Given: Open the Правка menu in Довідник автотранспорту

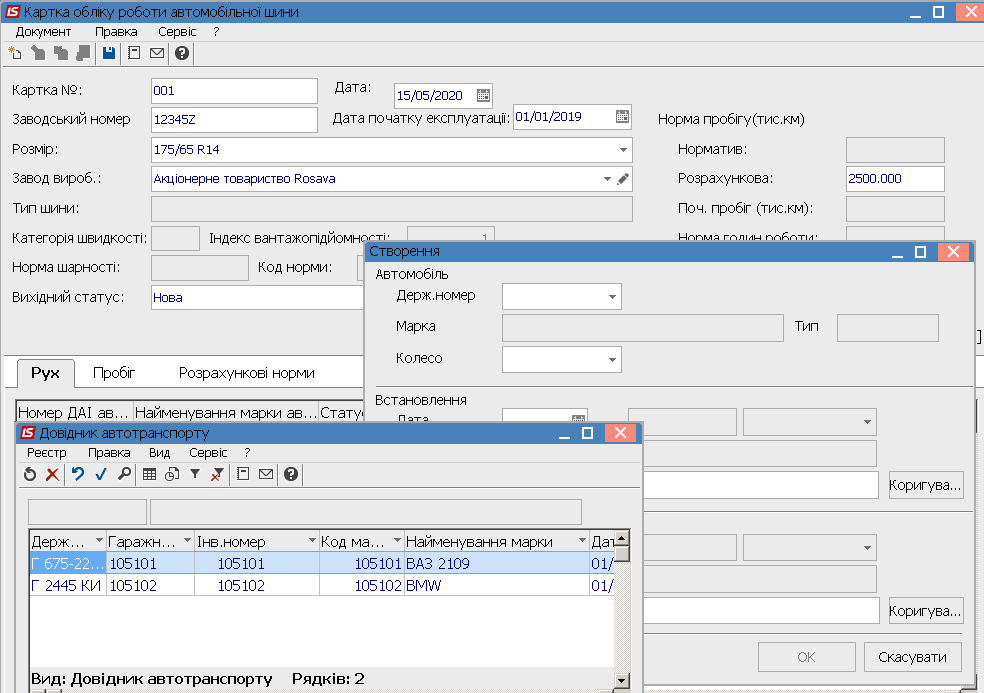Looking at the screenshot, I should (x=109, y=453).
